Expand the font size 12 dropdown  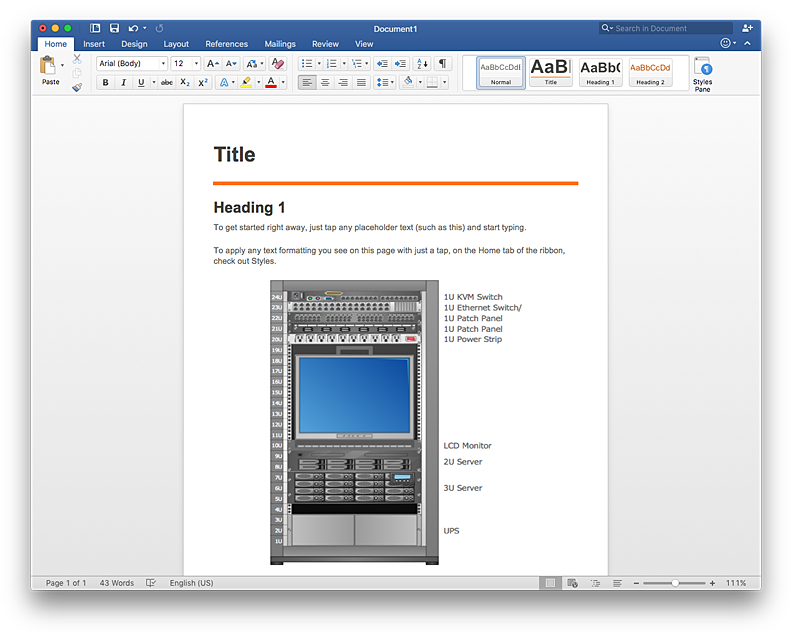click(194, 63)
